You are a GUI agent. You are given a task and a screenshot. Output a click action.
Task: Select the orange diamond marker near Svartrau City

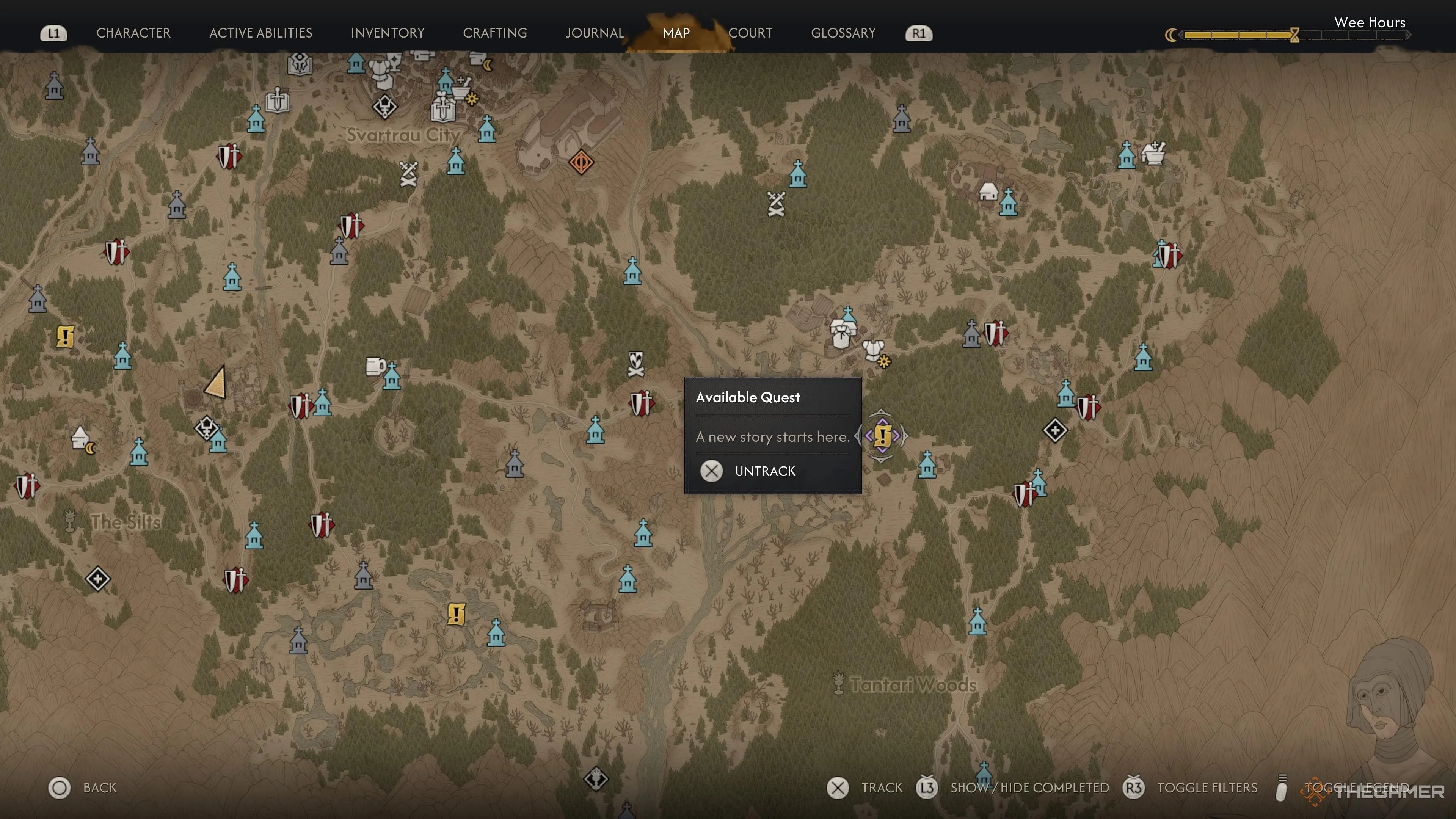pyautogui.click(x=581, y=163)
